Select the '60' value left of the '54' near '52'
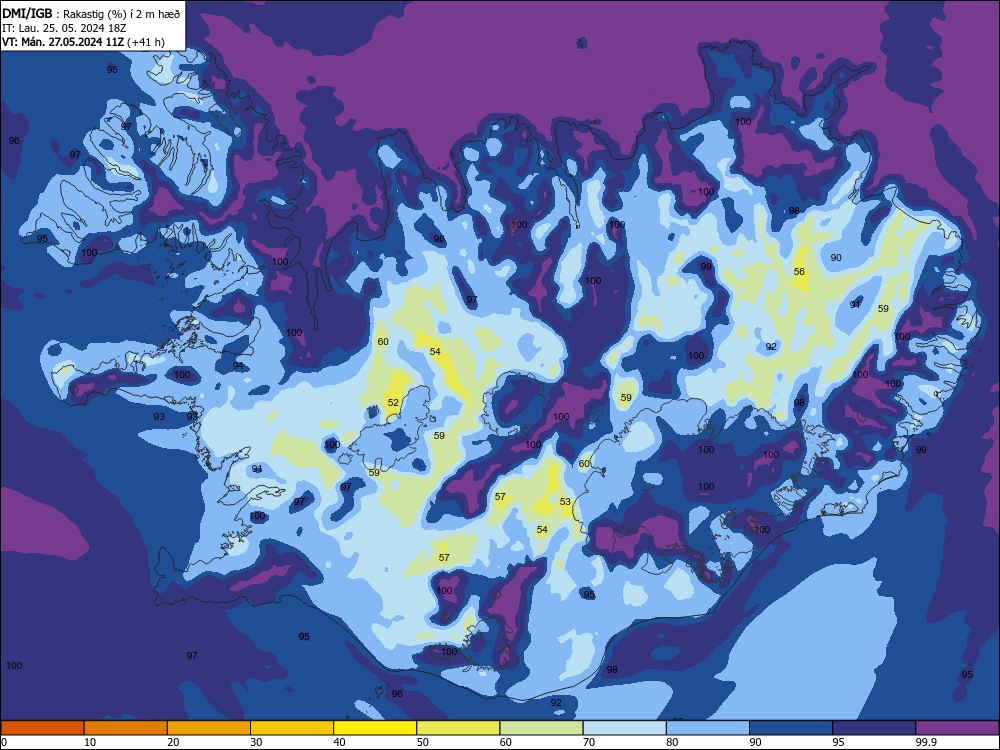This screenshot has height=750, width=1000. pyautogui.click(x=383, y=342)
